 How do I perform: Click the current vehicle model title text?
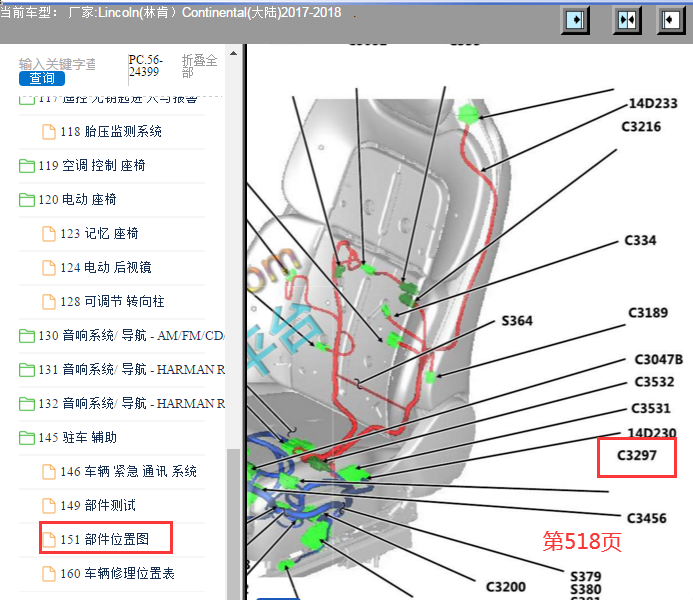tap(171, 12)
